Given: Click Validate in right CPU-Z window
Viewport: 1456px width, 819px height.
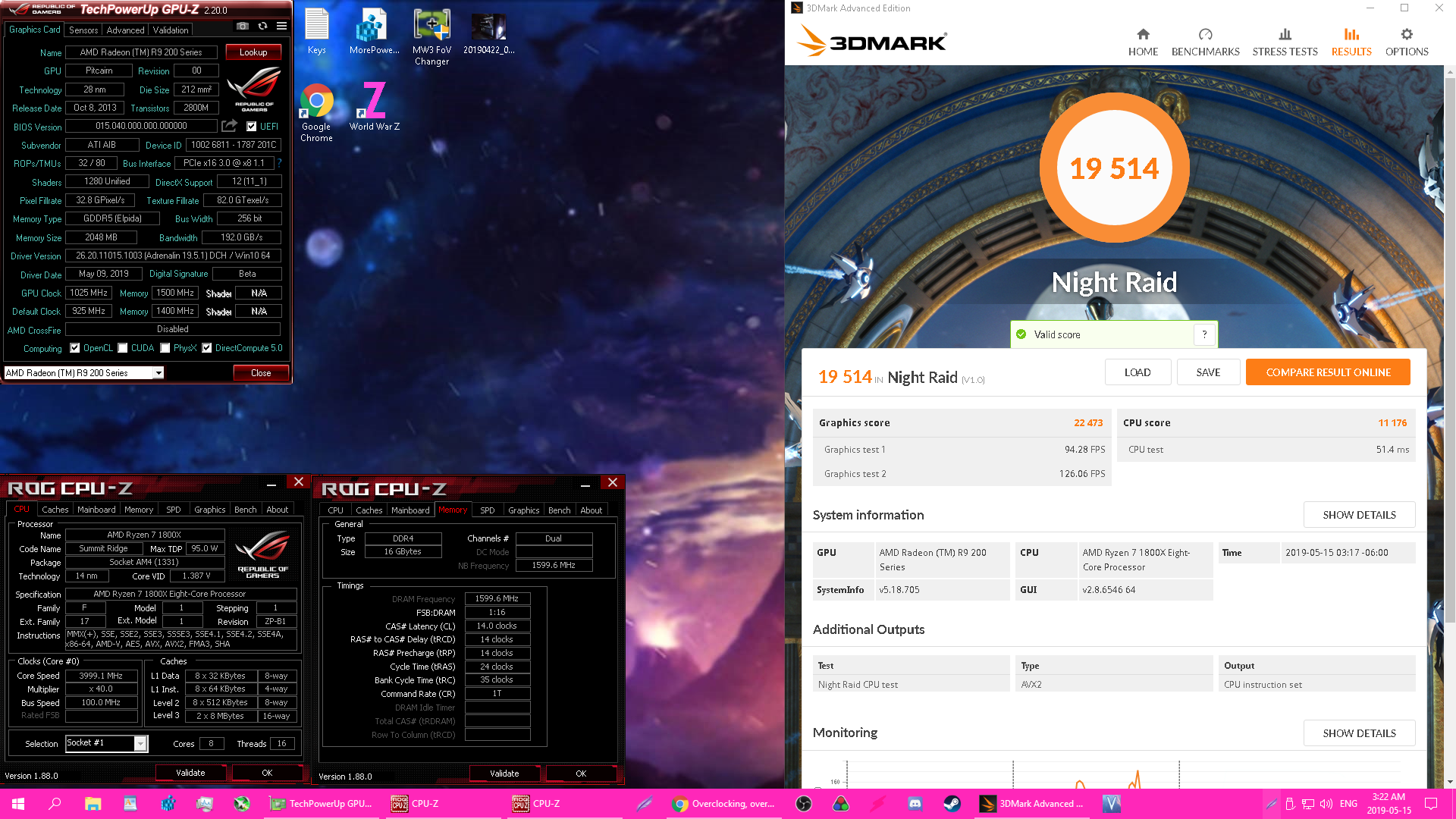Looking at the screenshot, I should pos(504,773).
